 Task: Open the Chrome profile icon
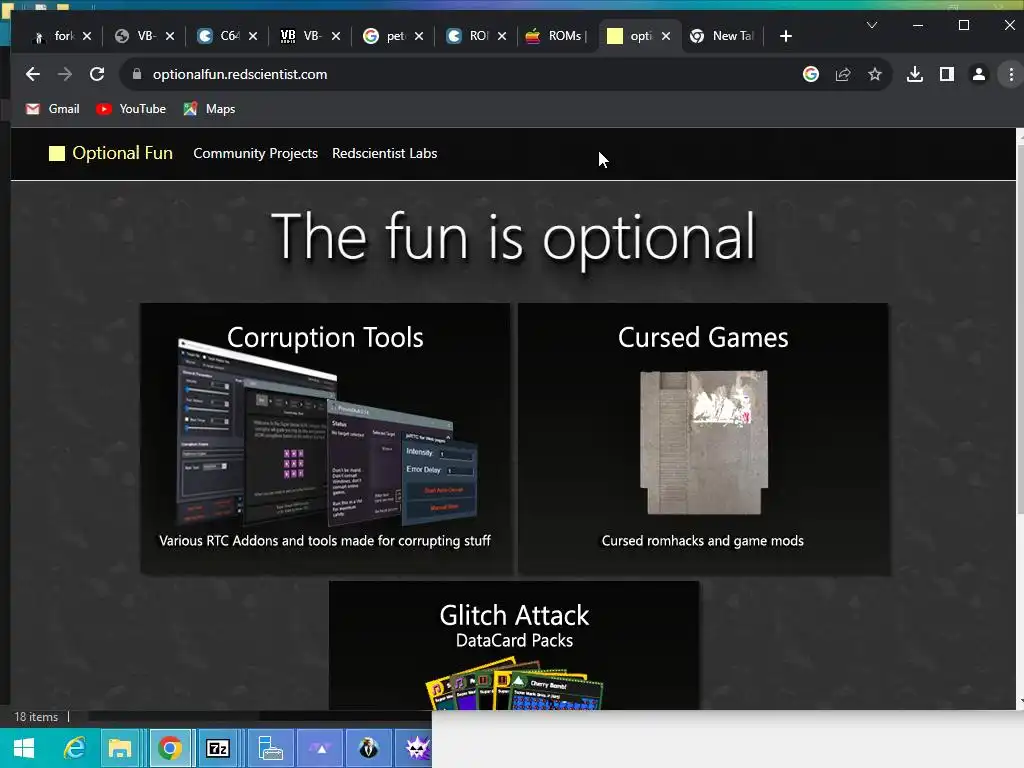coord(978,74)
